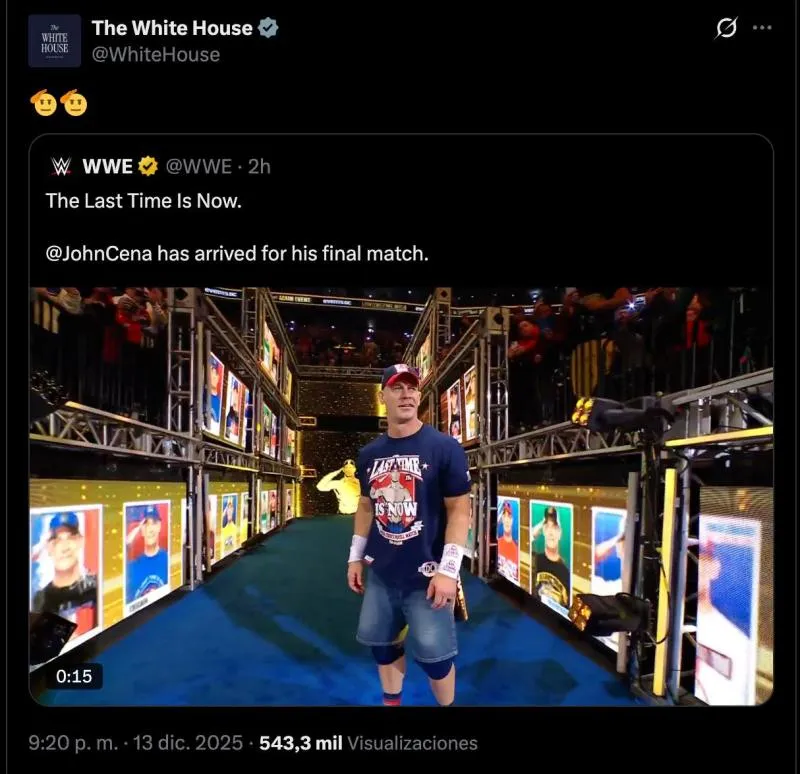Click the second saluting face emoji

point(74,102)
